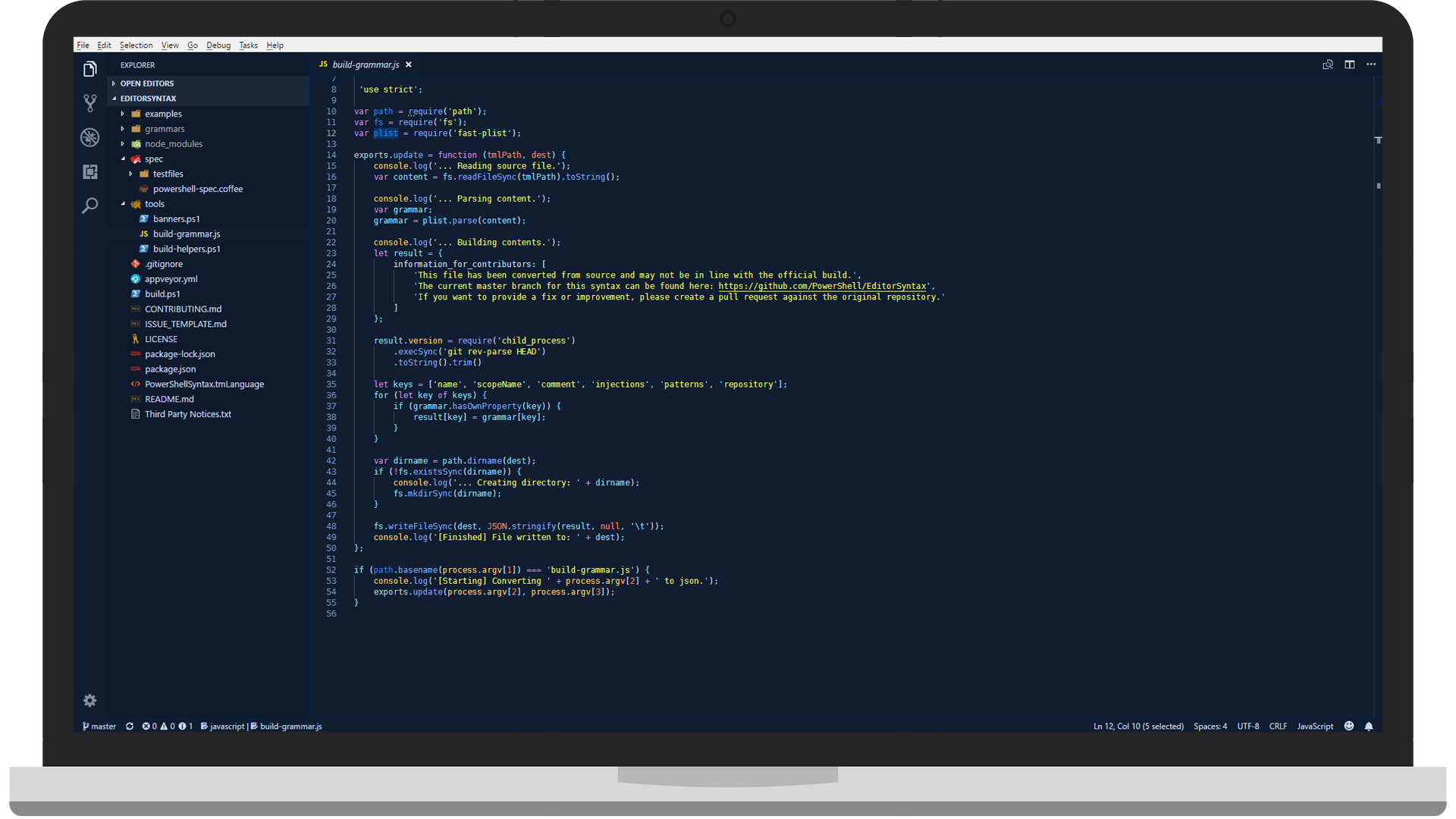The width and height of the screenshot is (1456, 819).
Task: Click the Manage gear icon
Action: point(90,701)
